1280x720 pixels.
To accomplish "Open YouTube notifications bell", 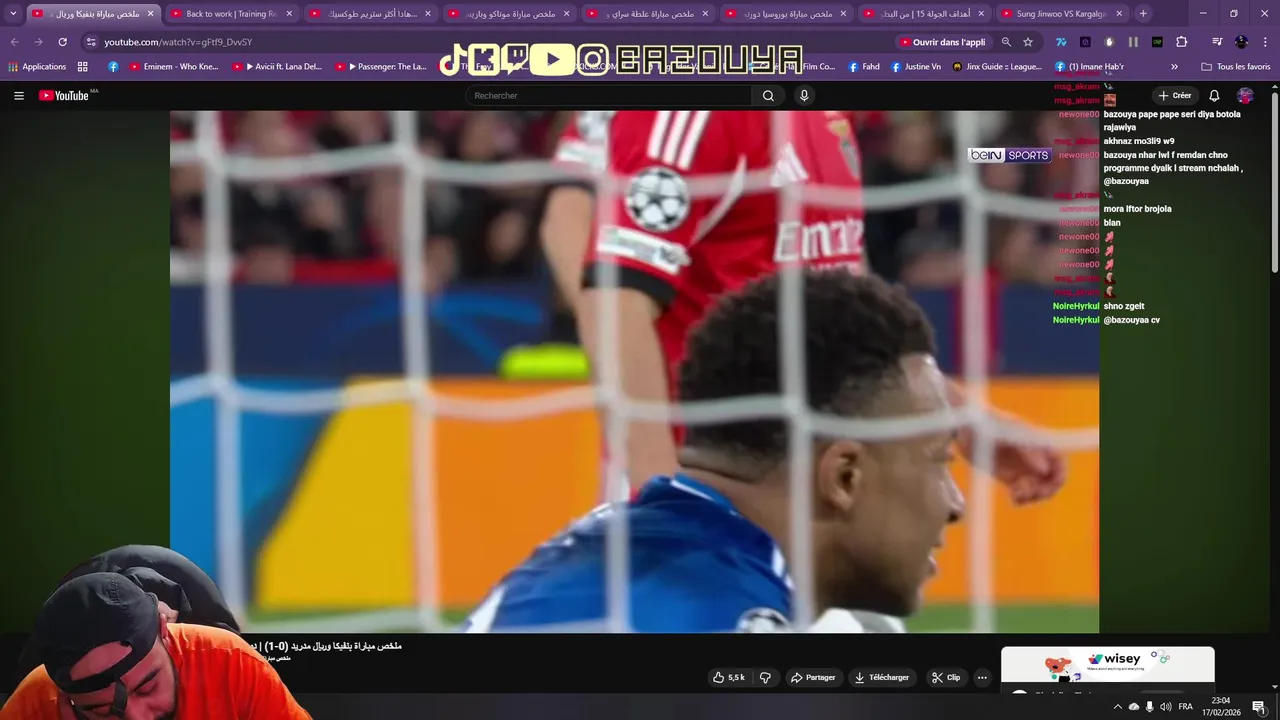I will pyautogui.click(x=1214, y=96).
